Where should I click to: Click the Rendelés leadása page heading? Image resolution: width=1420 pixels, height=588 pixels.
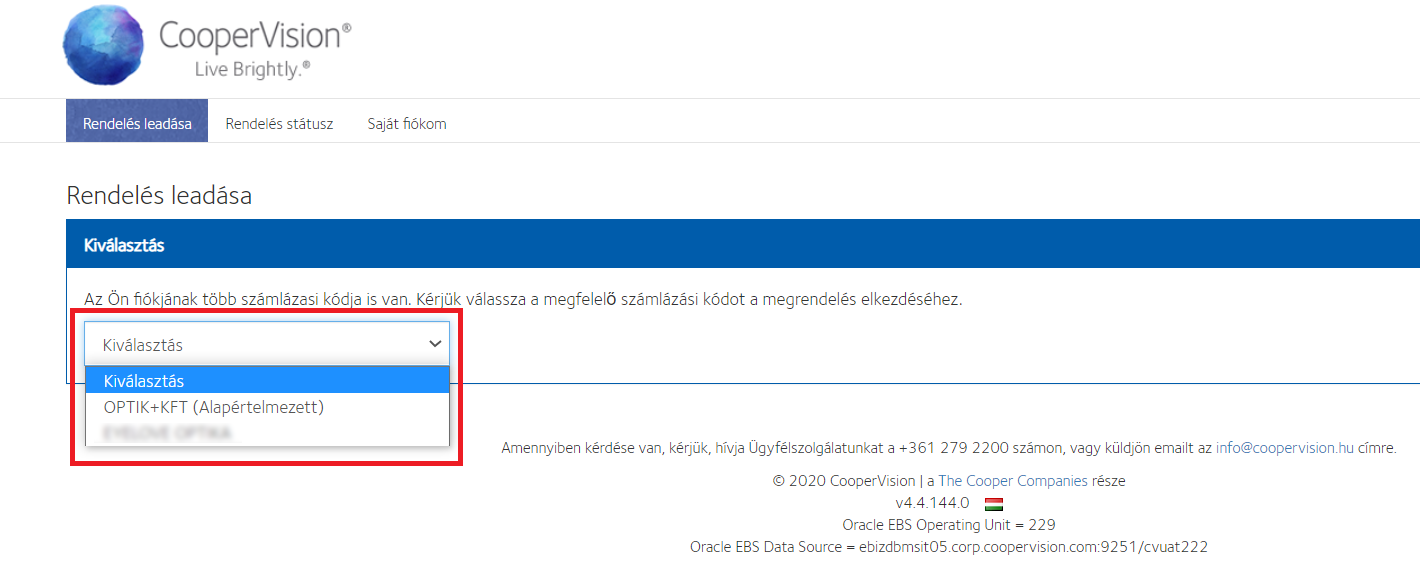[x=159, y=196]
